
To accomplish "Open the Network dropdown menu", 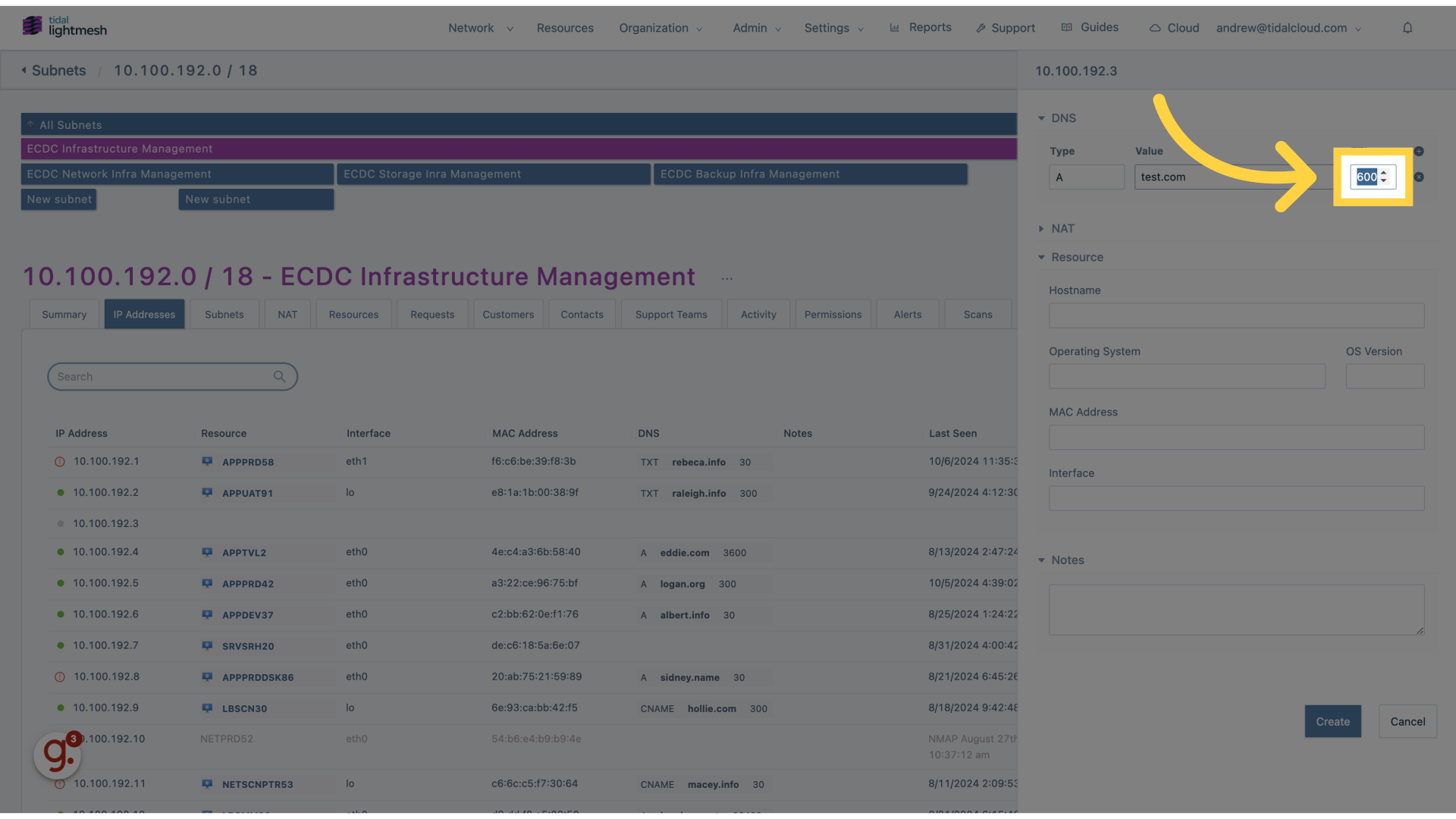I will (481, 28).
